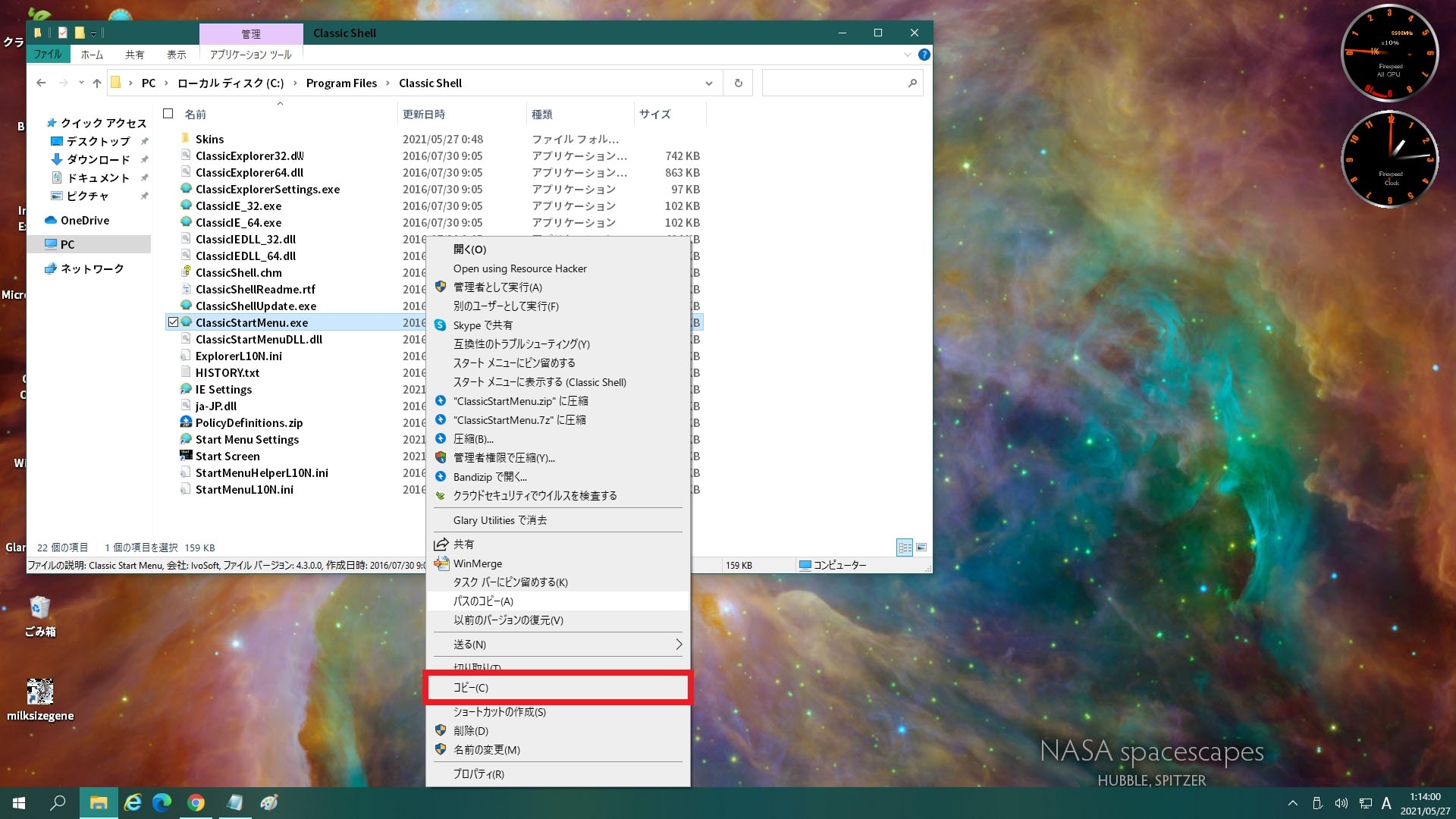The image size is (1456, 819).
Task: Click the Windows Start button
Action: [x=19, y=802]
